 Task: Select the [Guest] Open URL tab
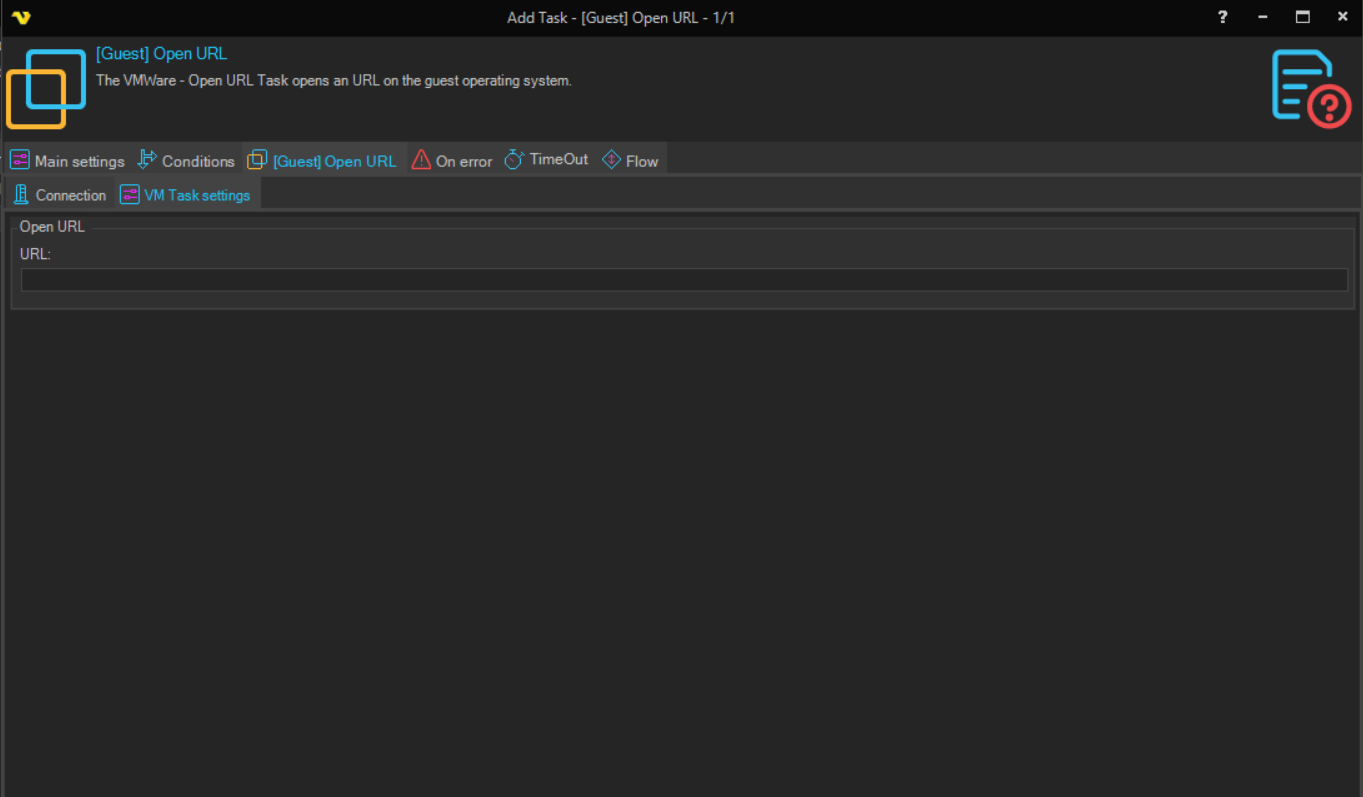click(x=322, y=161)
